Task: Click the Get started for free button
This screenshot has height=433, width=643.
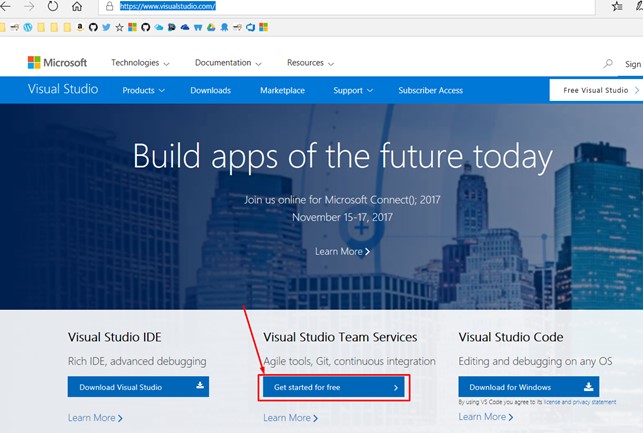Action: 334,387
